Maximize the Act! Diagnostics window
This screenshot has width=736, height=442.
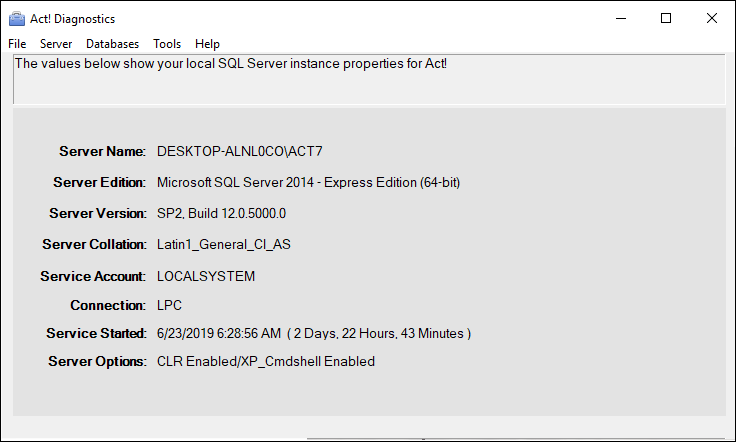pos(666,18)
